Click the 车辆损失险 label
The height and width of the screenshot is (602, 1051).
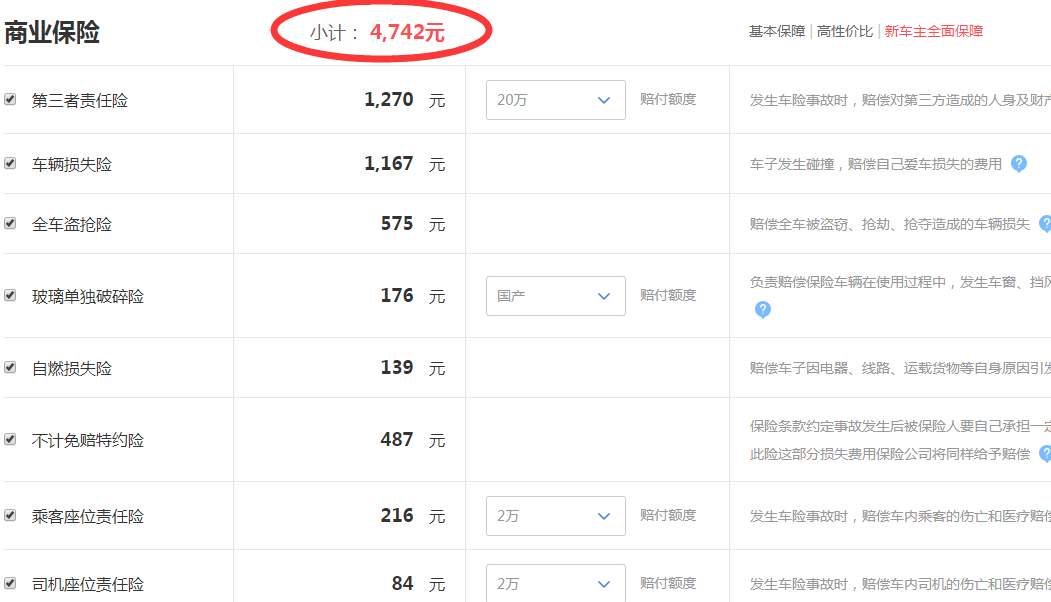pyautogui.click(x=72, y=164)
